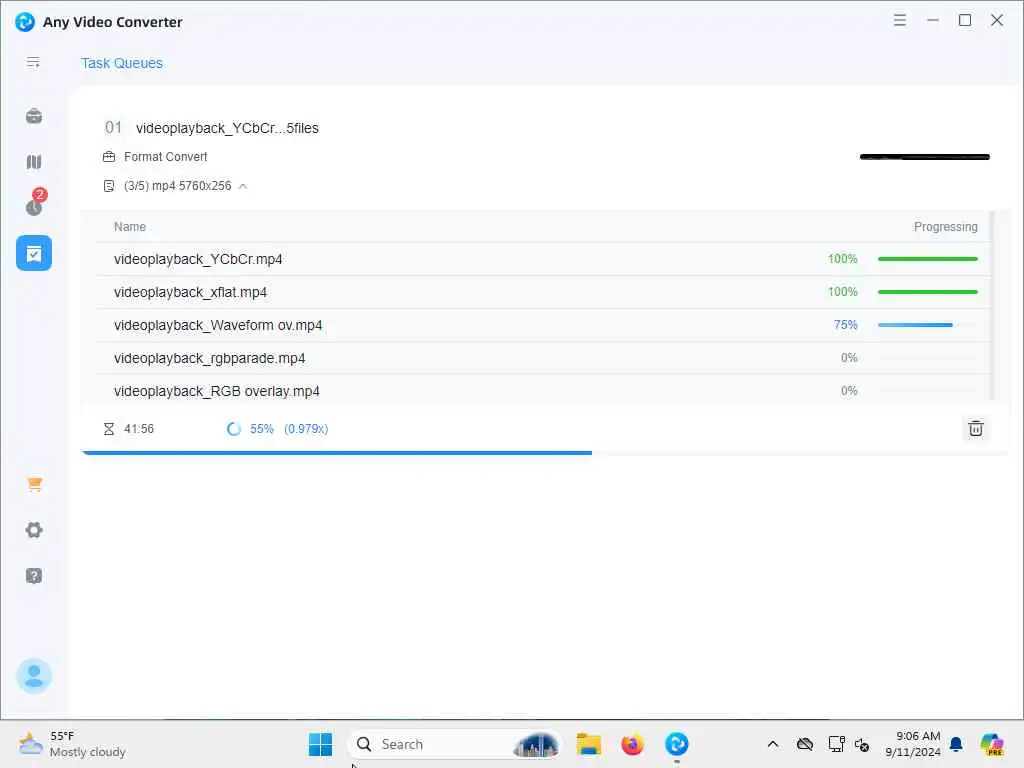Click Any Video Converter taskbar icon
The image size is (1024, 768).
tap(677, 744)
